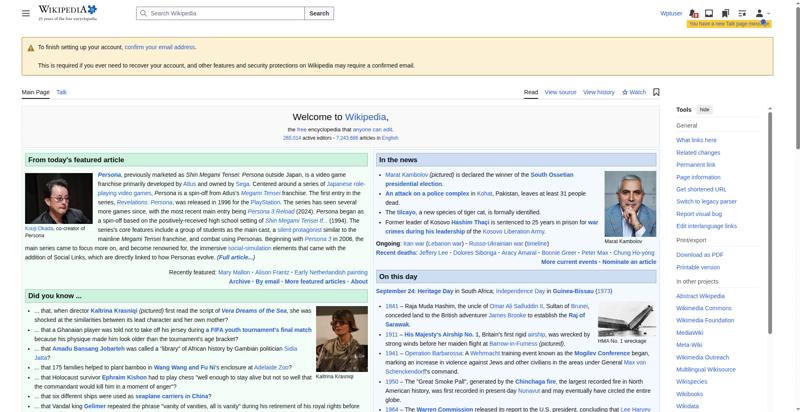Screen dimensions: 800x412
Task: Open Printable version
Action: pyautogui.click(x=697, y=267)
